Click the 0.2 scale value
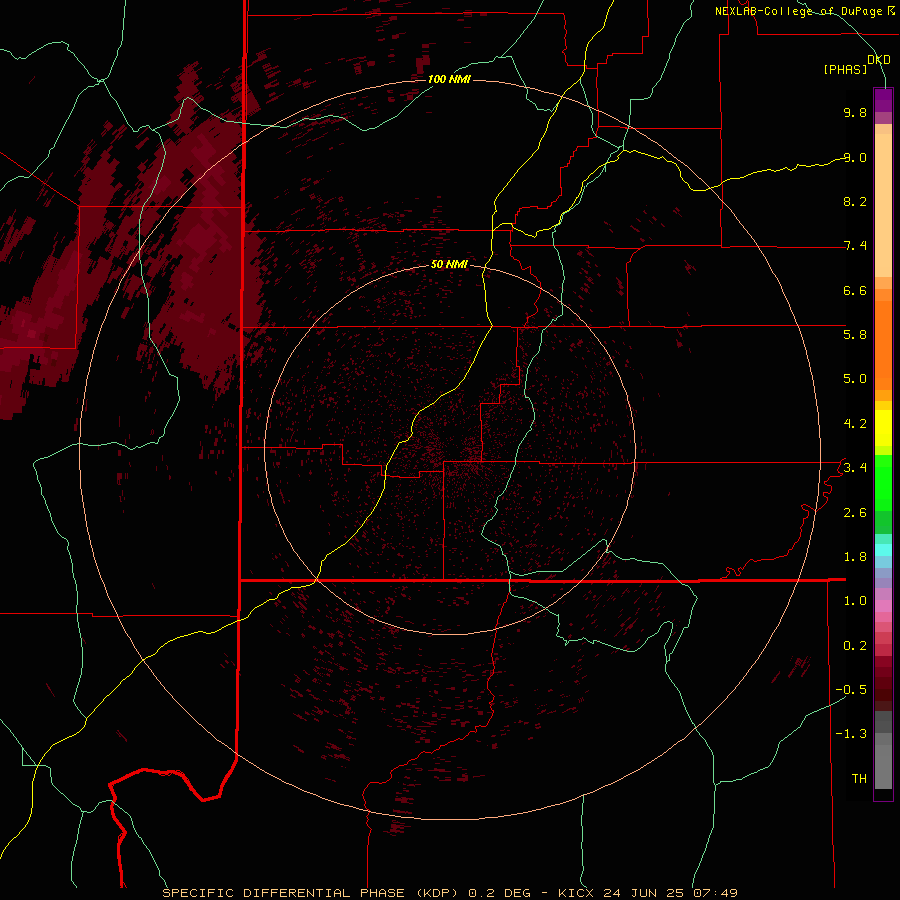The height and width of the screenshot is (900, 900). pyautogui.click(x=855, y=646)
